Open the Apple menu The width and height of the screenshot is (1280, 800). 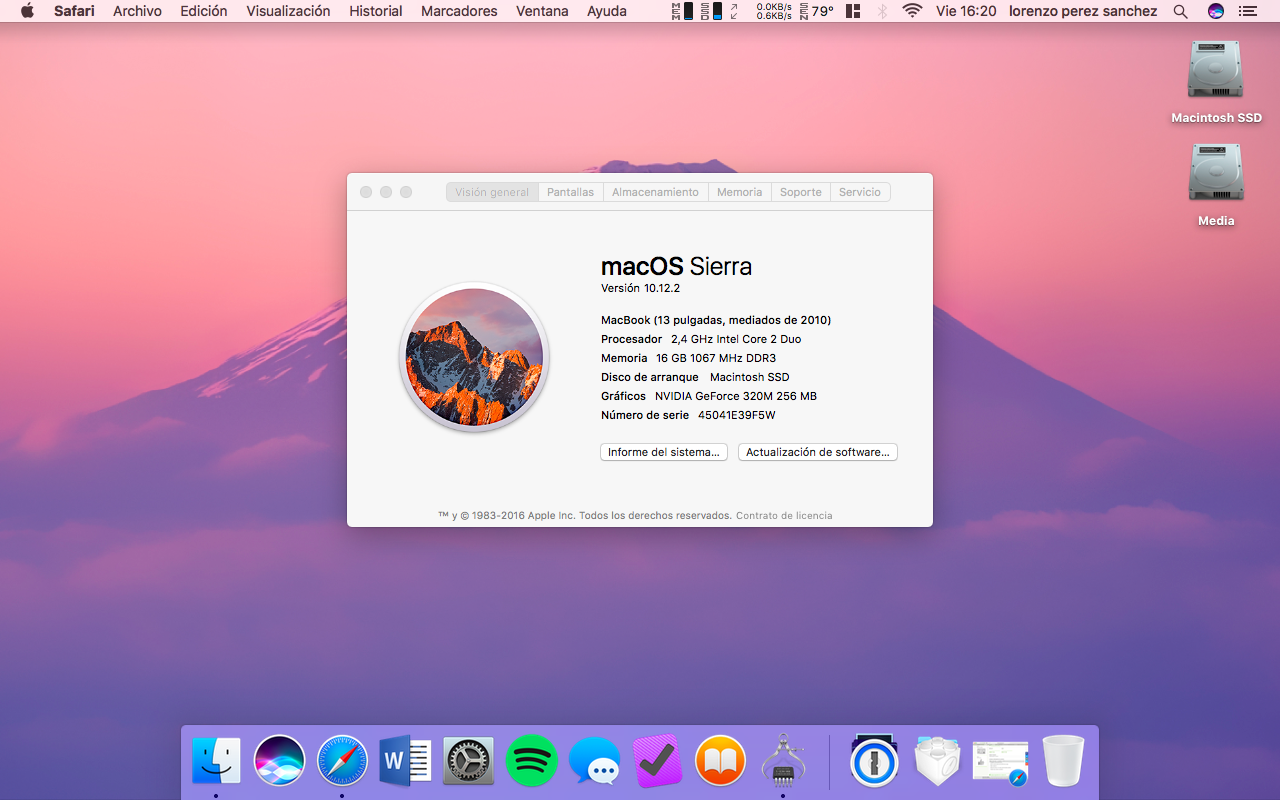click(27, 11)
